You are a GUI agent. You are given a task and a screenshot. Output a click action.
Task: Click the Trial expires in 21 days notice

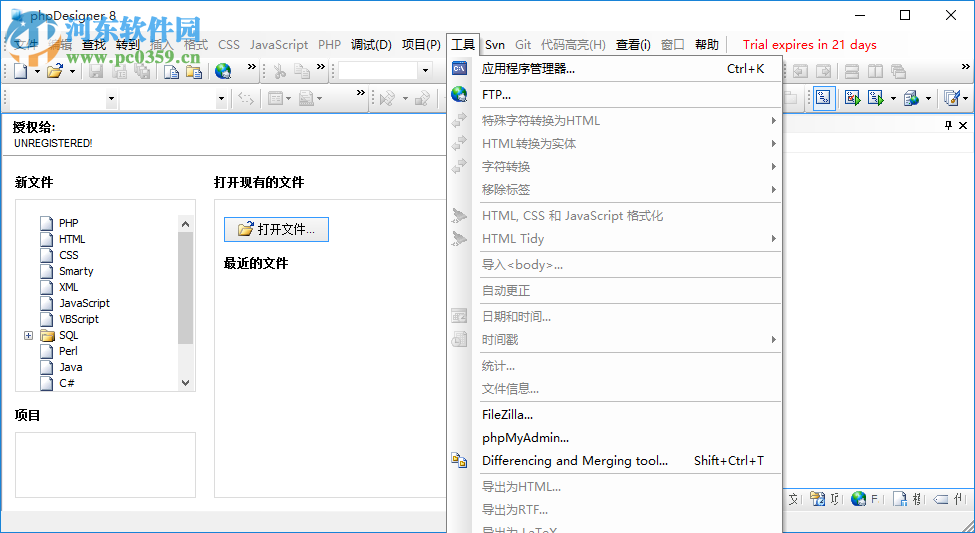tap(810, 45)
